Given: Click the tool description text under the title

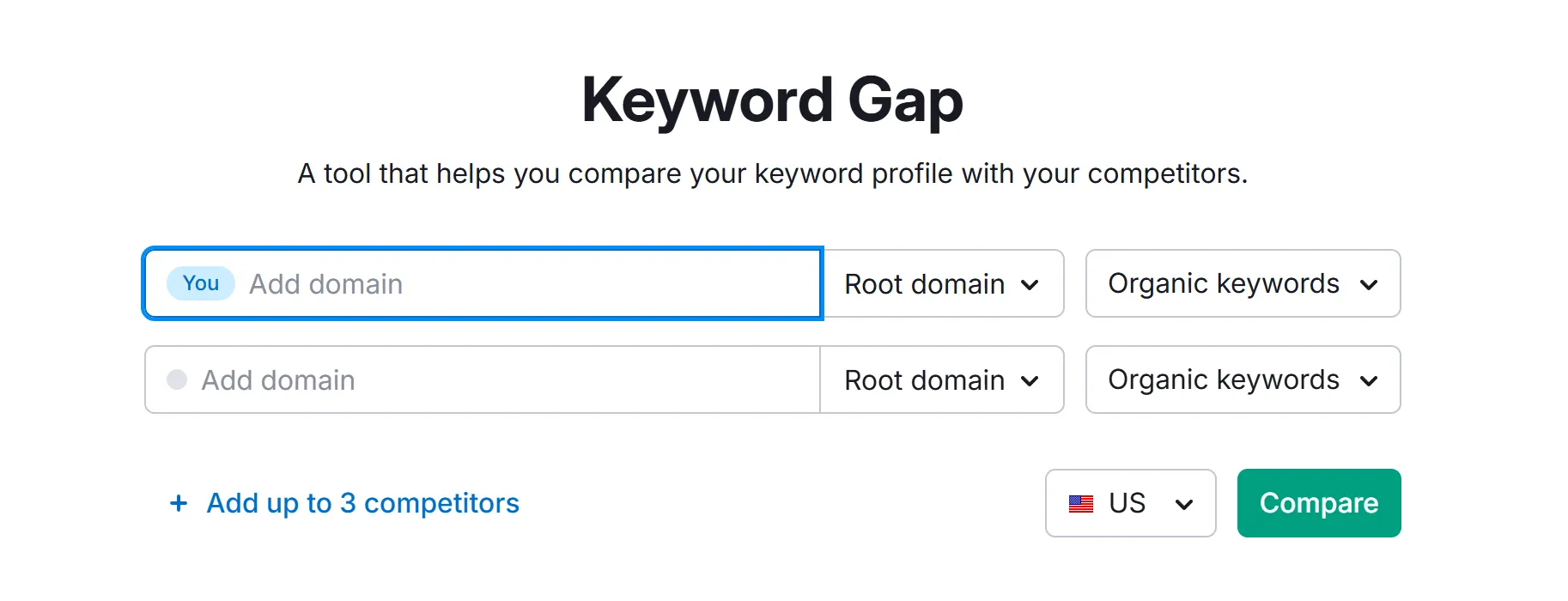Looking at the screenshot, I should pyautogui.click(x=773, y=173).
